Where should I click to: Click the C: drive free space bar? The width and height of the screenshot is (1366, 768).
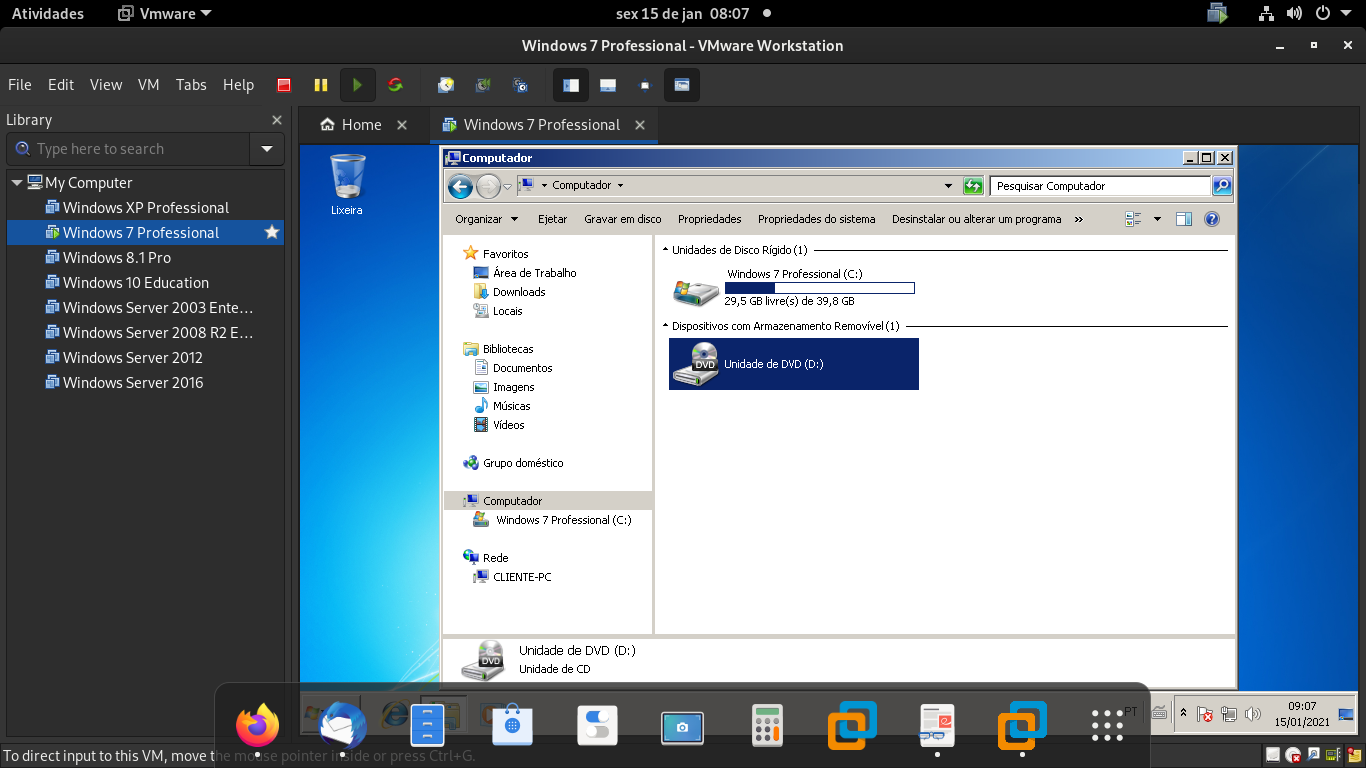[819, 288]
